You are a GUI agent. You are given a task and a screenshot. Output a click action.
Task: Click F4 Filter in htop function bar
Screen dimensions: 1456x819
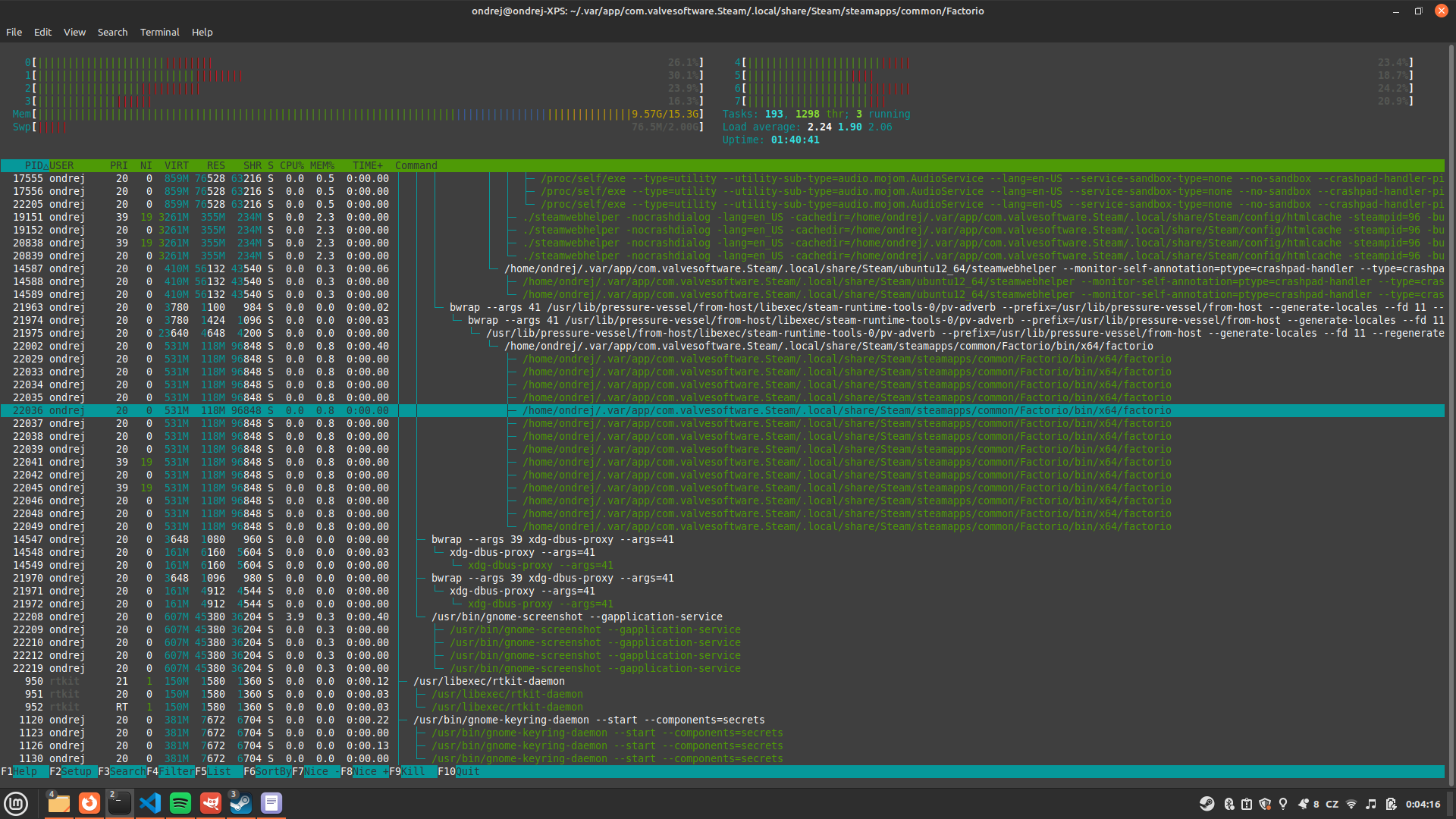pos(171,771)
